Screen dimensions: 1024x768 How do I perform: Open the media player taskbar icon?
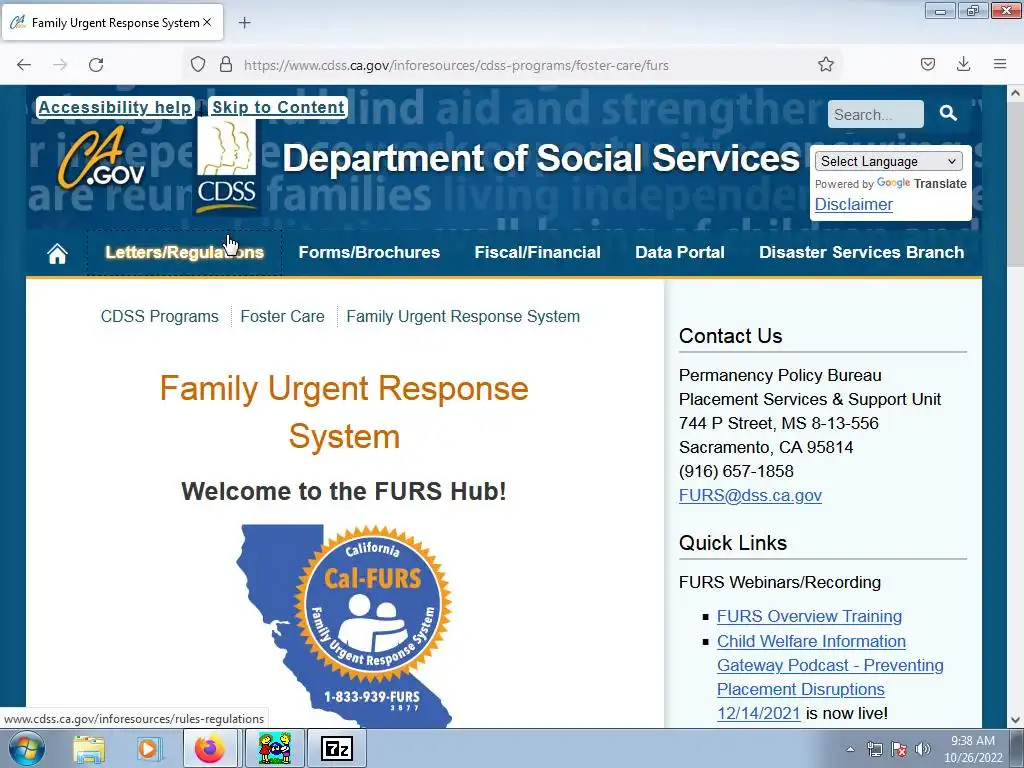[149, 749]
